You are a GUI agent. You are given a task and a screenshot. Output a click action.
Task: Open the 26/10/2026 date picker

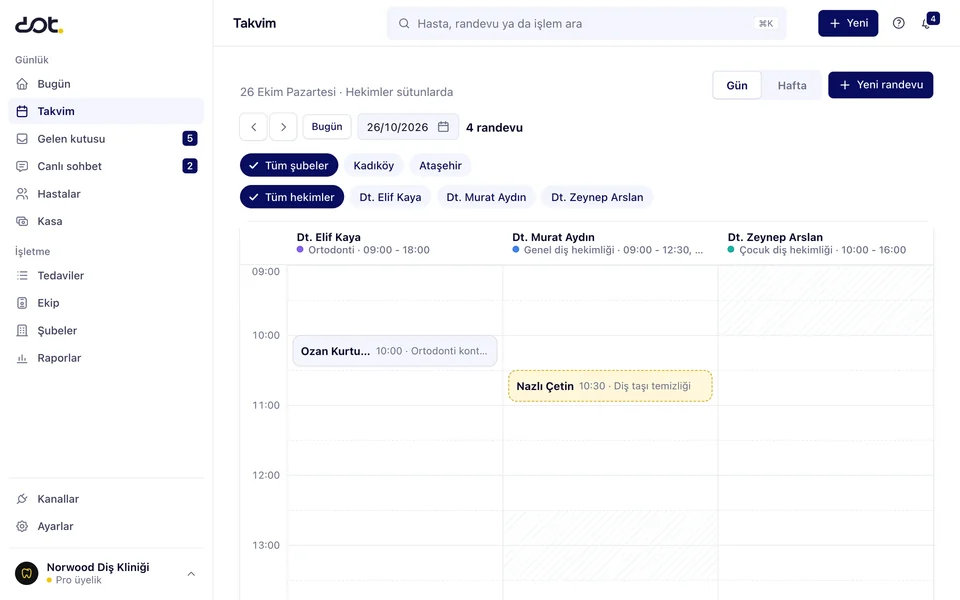pos(408,127)
